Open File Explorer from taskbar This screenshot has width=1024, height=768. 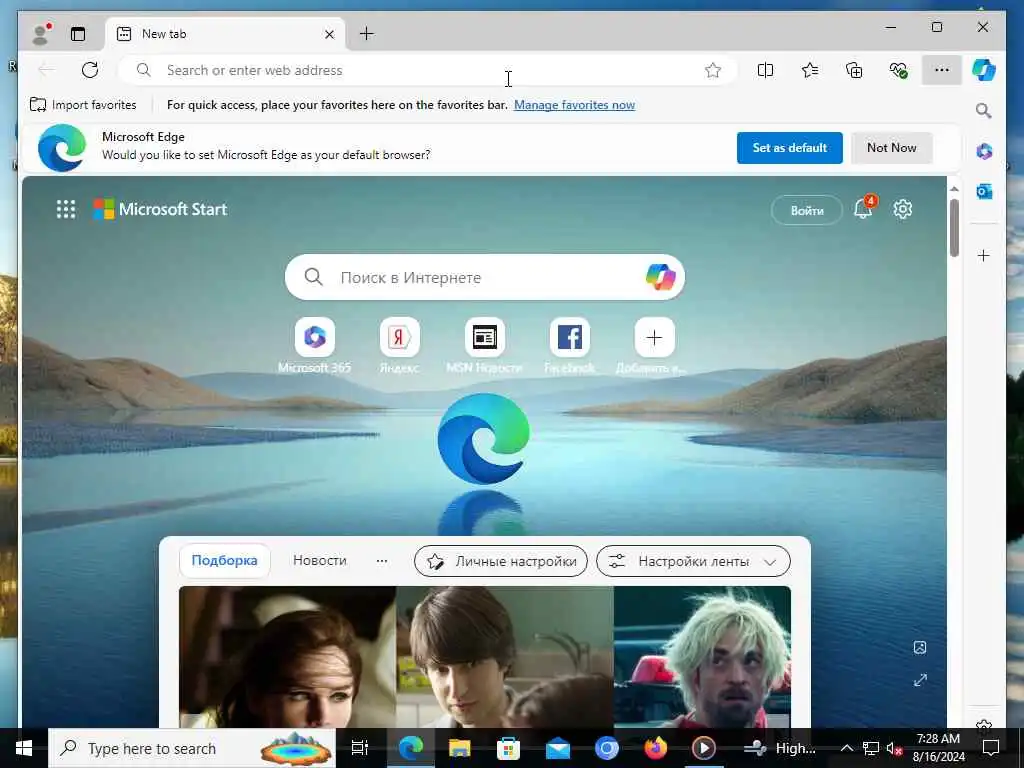(460, 748)
